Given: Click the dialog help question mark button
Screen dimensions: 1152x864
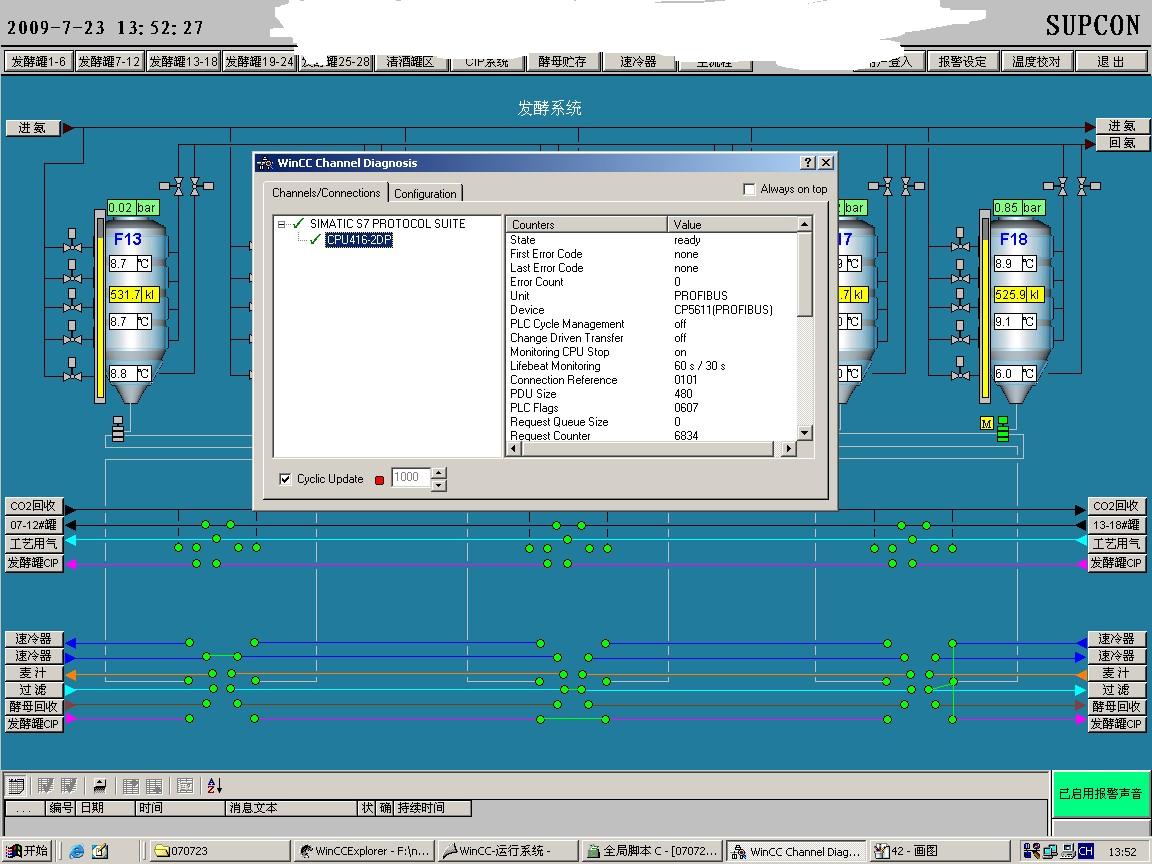Looking at the screenshot, I should point(808,162).
